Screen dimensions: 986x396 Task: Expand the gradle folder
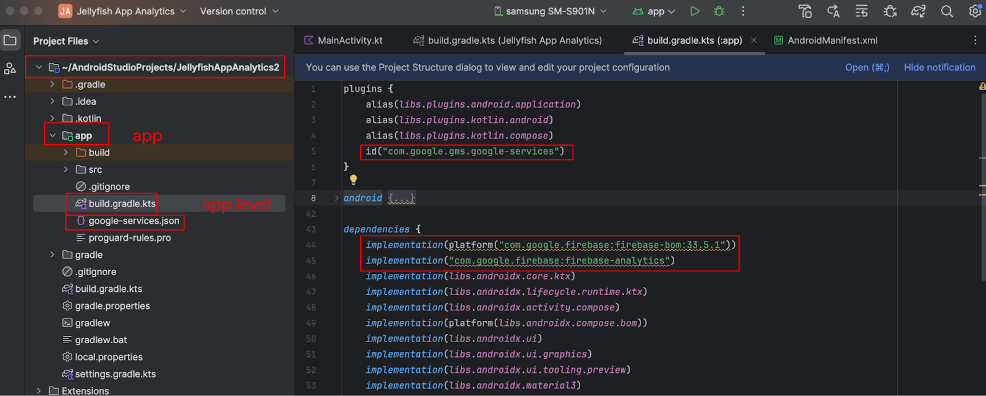53,255
